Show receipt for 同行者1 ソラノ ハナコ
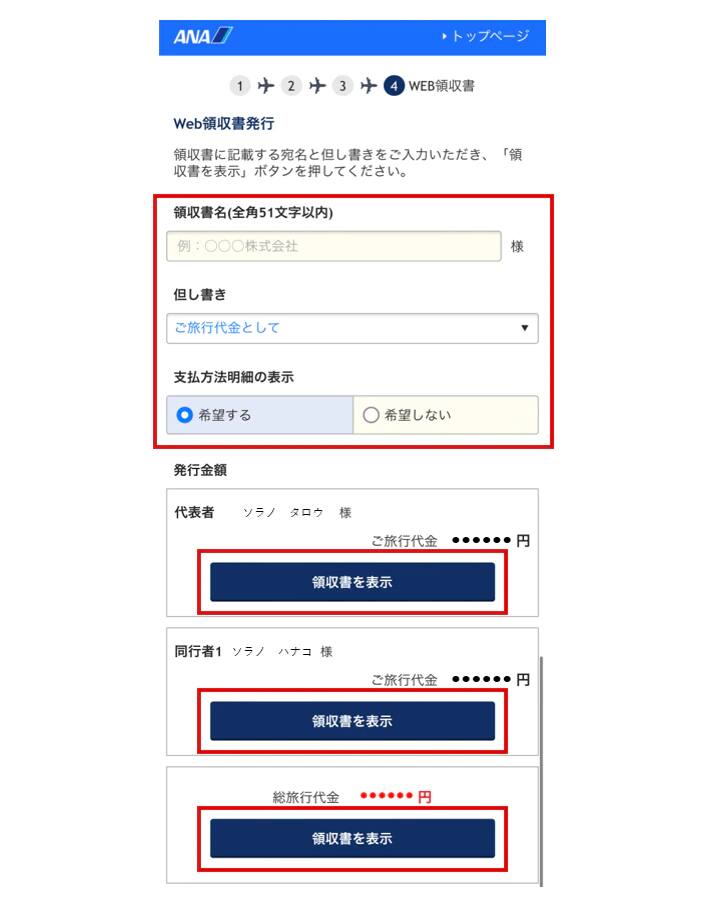 pyautogui.click(x=352, y=721)
